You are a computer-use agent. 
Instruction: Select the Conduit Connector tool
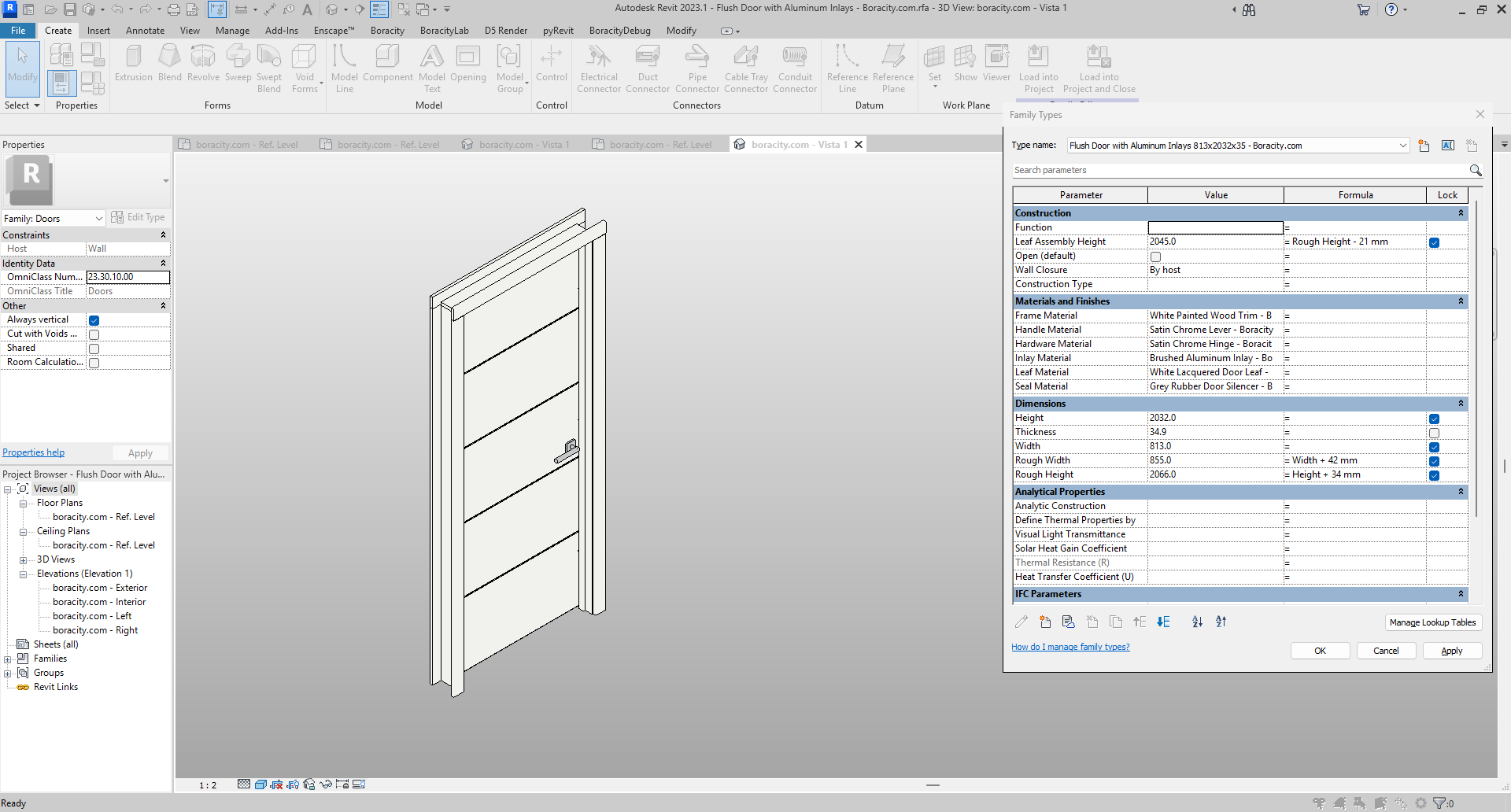[x=795, y=68]
